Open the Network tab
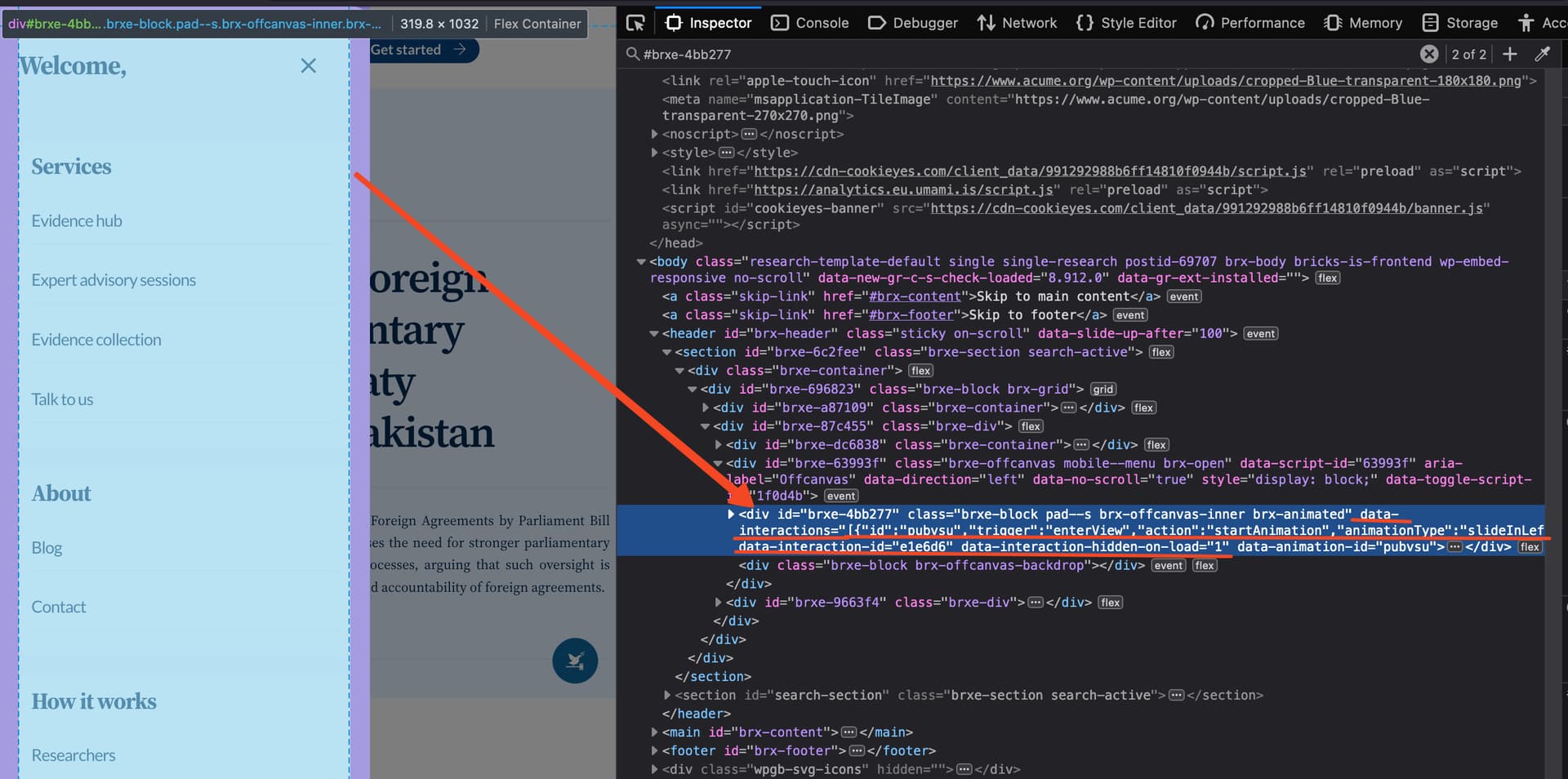The width and height of the screenshot is (1568, 779). click(x=1017, y=23)
